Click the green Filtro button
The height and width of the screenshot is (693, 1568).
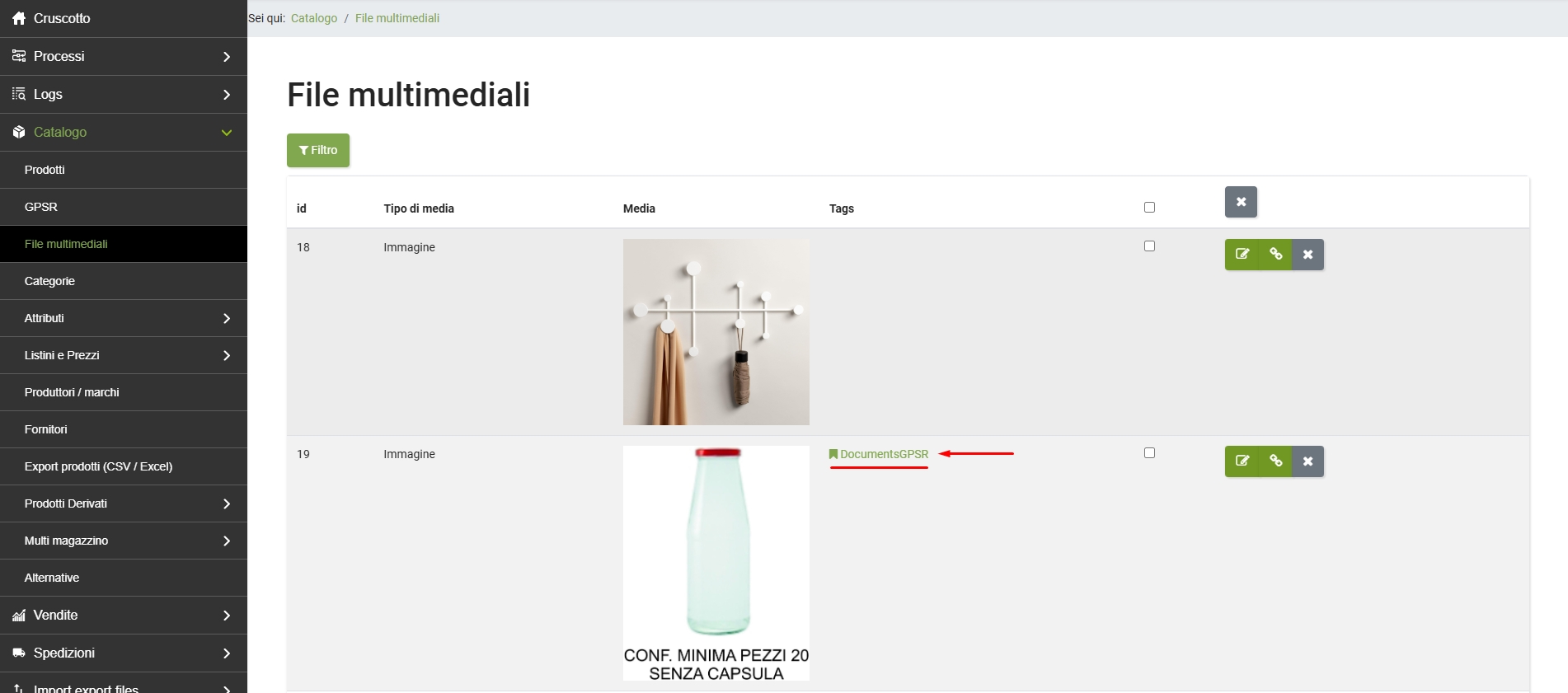[x=318, y=150]
